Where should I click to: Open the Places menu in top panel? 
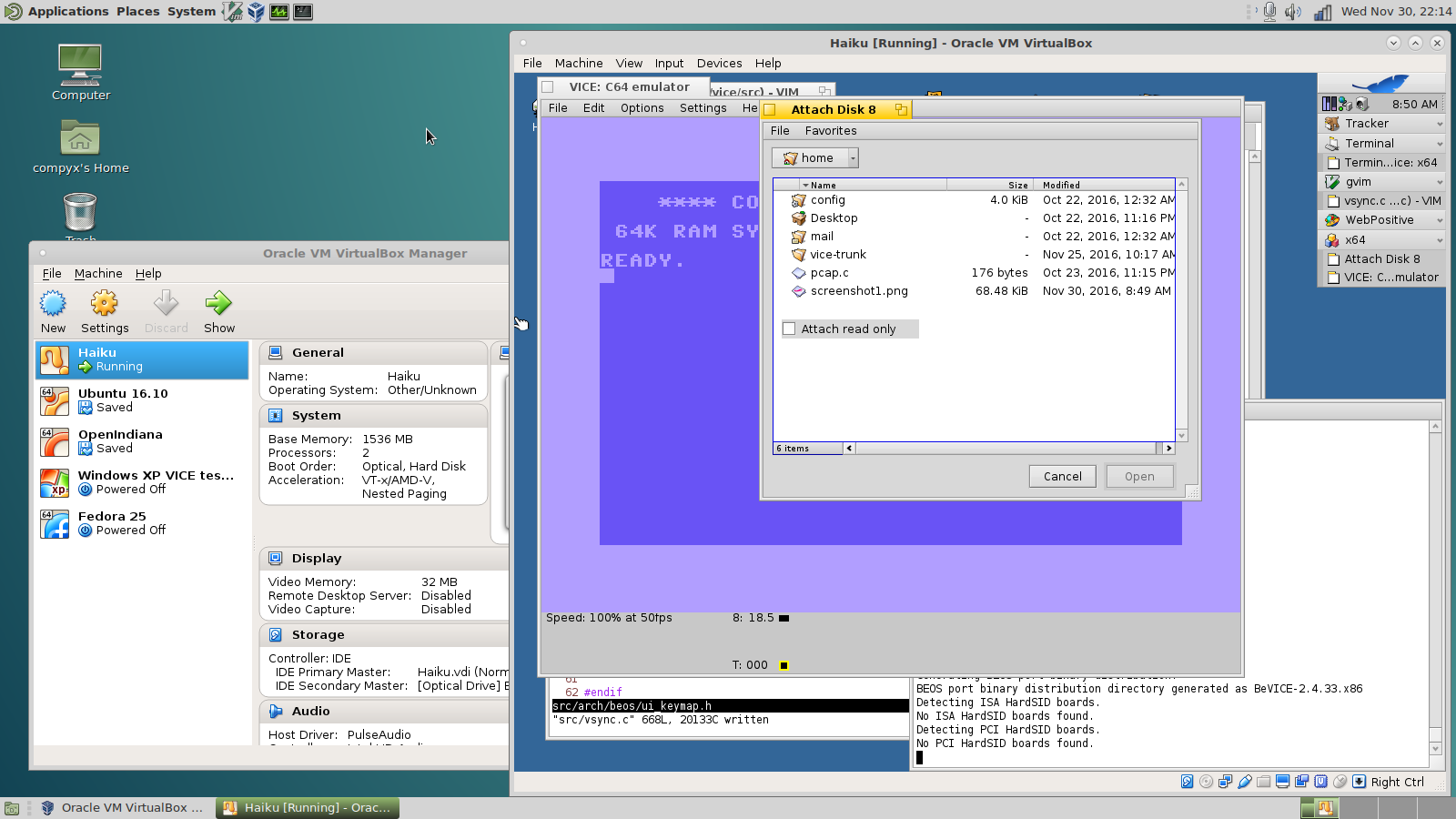(x=137, y=11)
